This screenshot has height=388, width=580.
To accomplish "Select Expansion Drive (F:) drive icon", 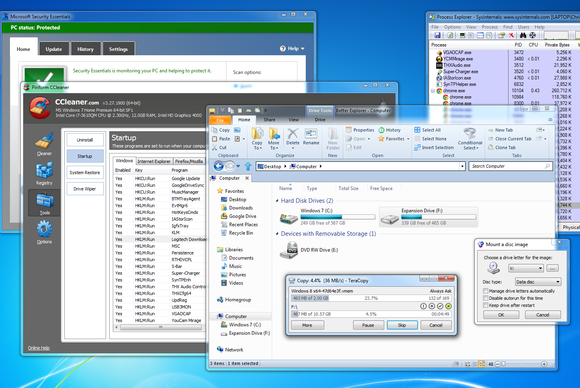I will click(390, 218).
